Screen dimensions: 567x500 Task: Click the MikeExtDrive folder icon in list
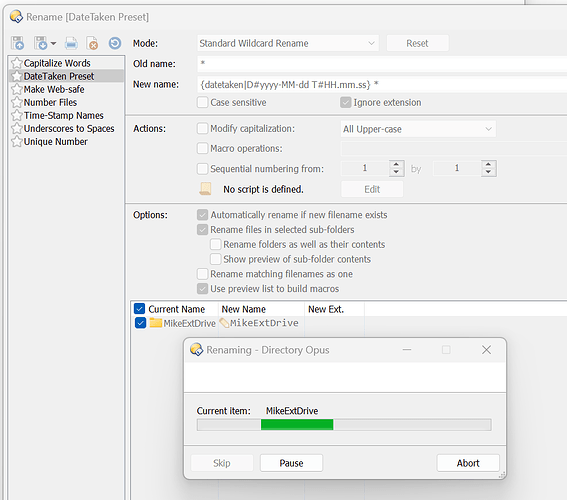(x=155, y=323)
